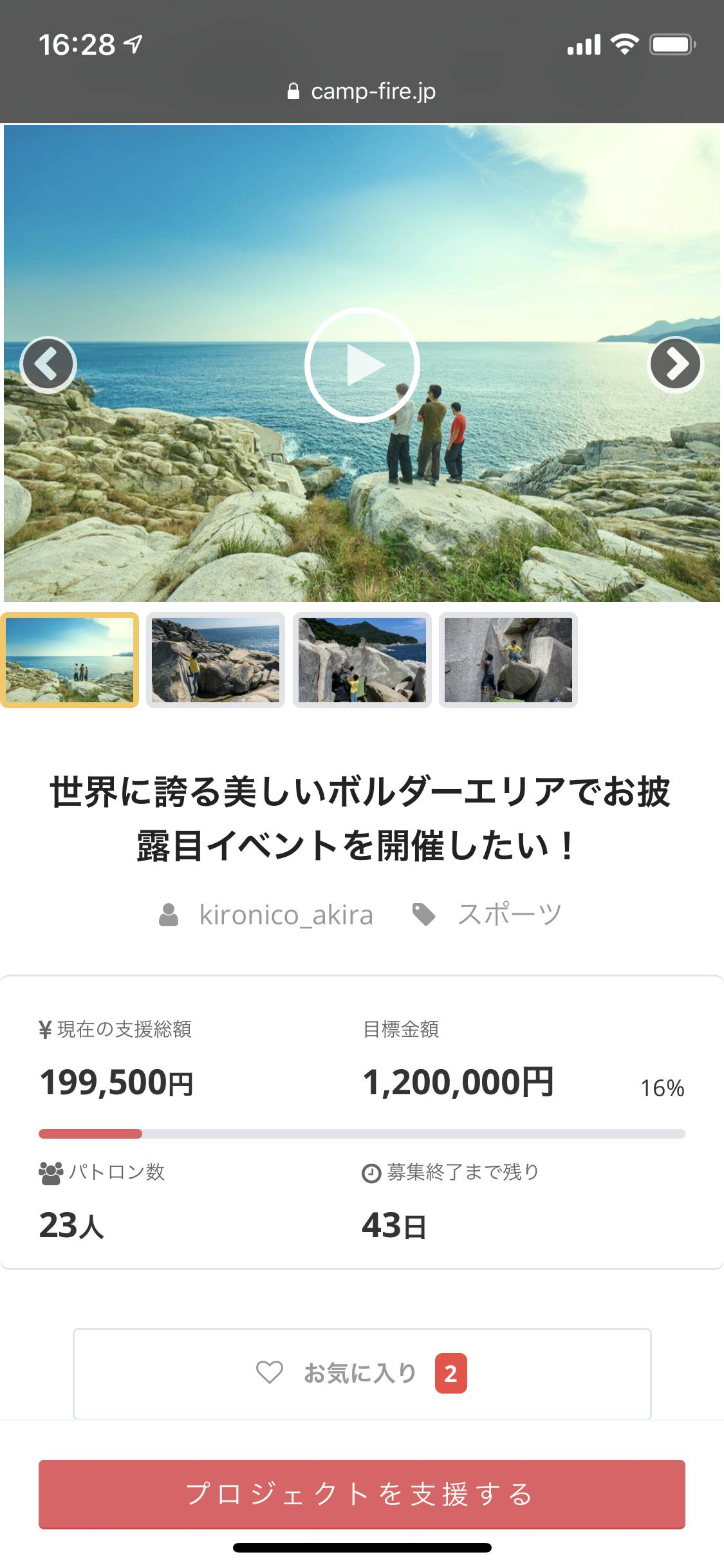Click the お気に入り favorite button

[x=362, y=1374]
